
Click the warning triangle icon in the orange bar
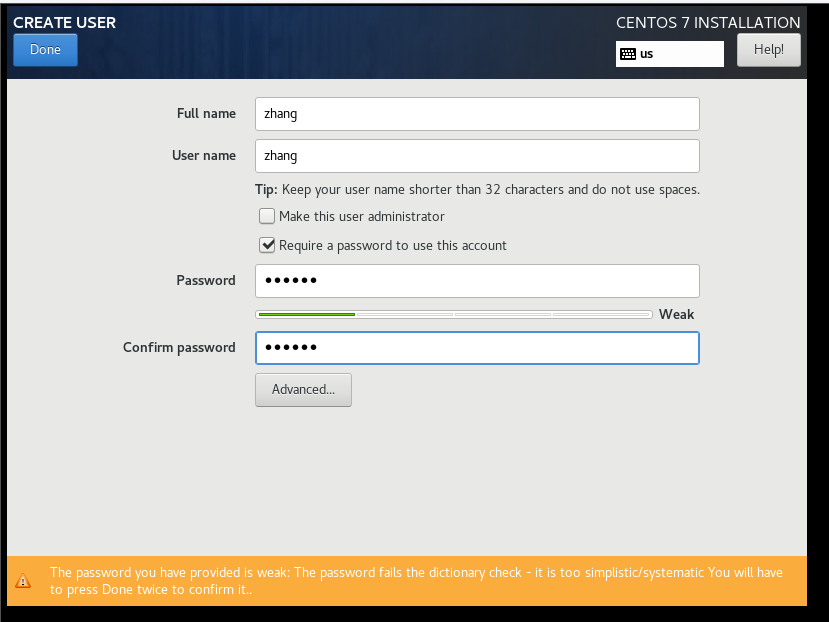(23, 581)
